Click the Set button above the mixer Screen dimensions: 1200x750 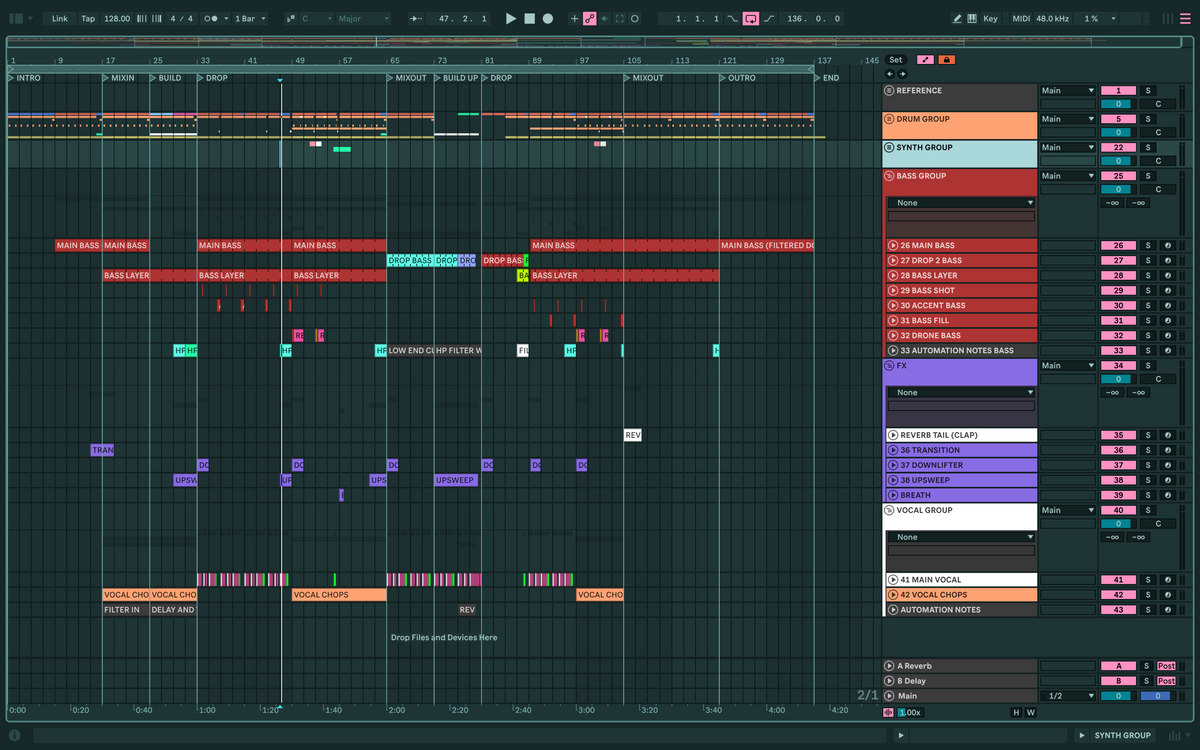point(895,59)
